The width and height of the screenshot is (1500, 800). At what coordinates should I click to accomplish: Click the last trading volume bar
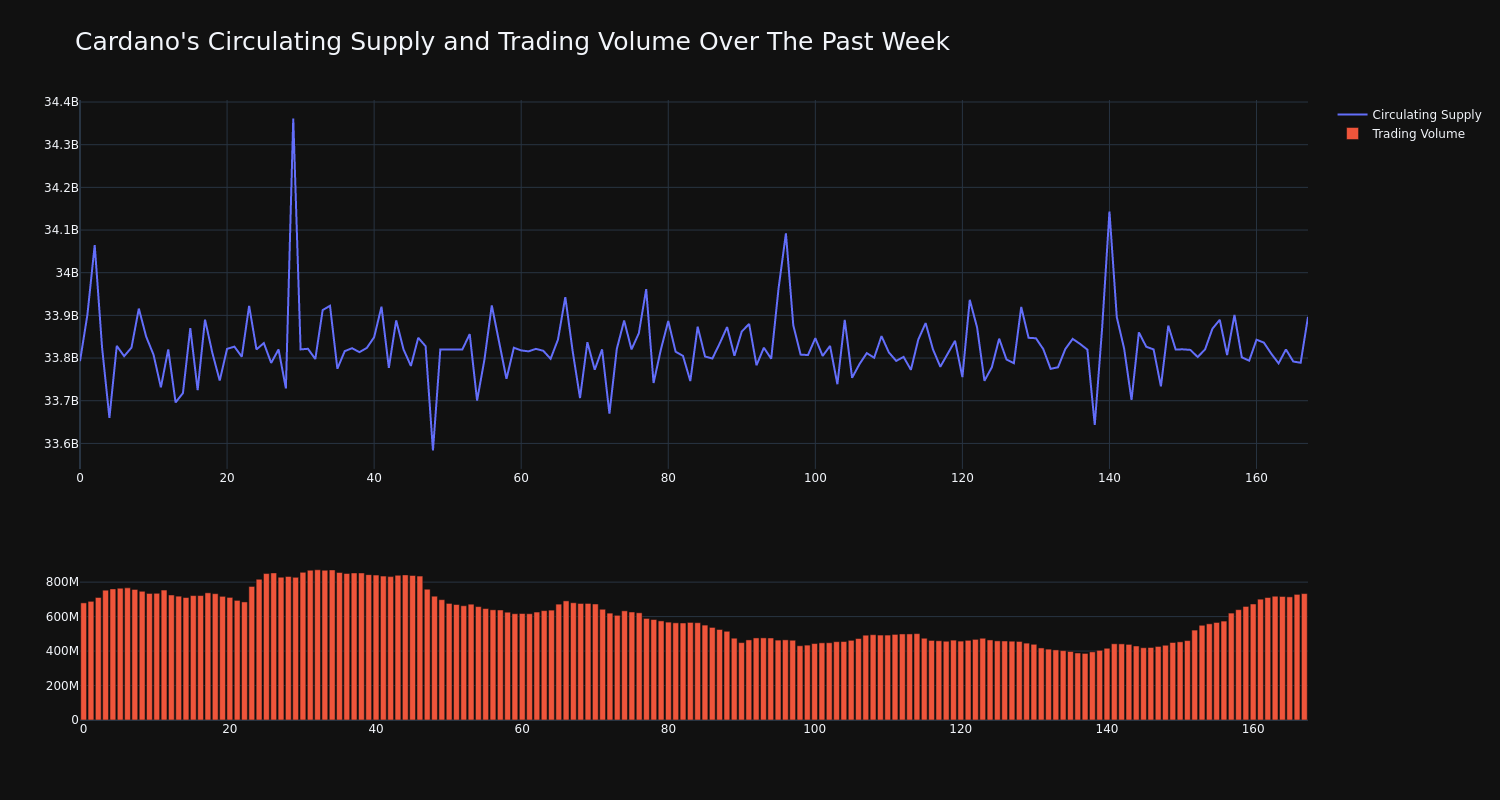[1304, 657]
